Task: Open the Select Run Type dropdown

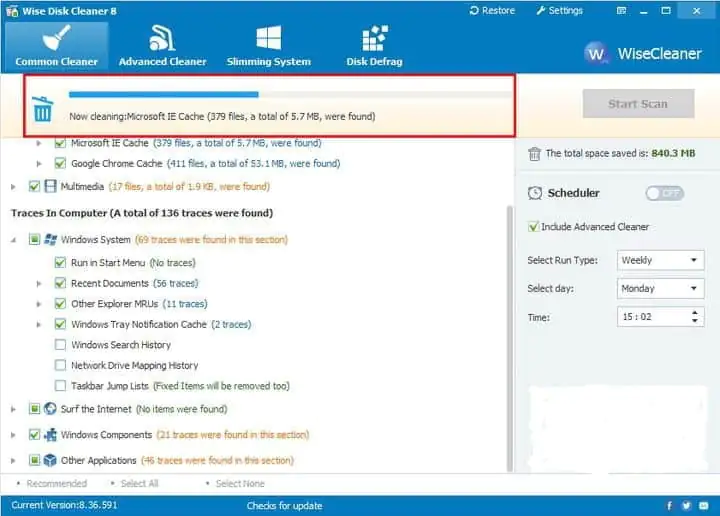Action: (x=661, y=260)
